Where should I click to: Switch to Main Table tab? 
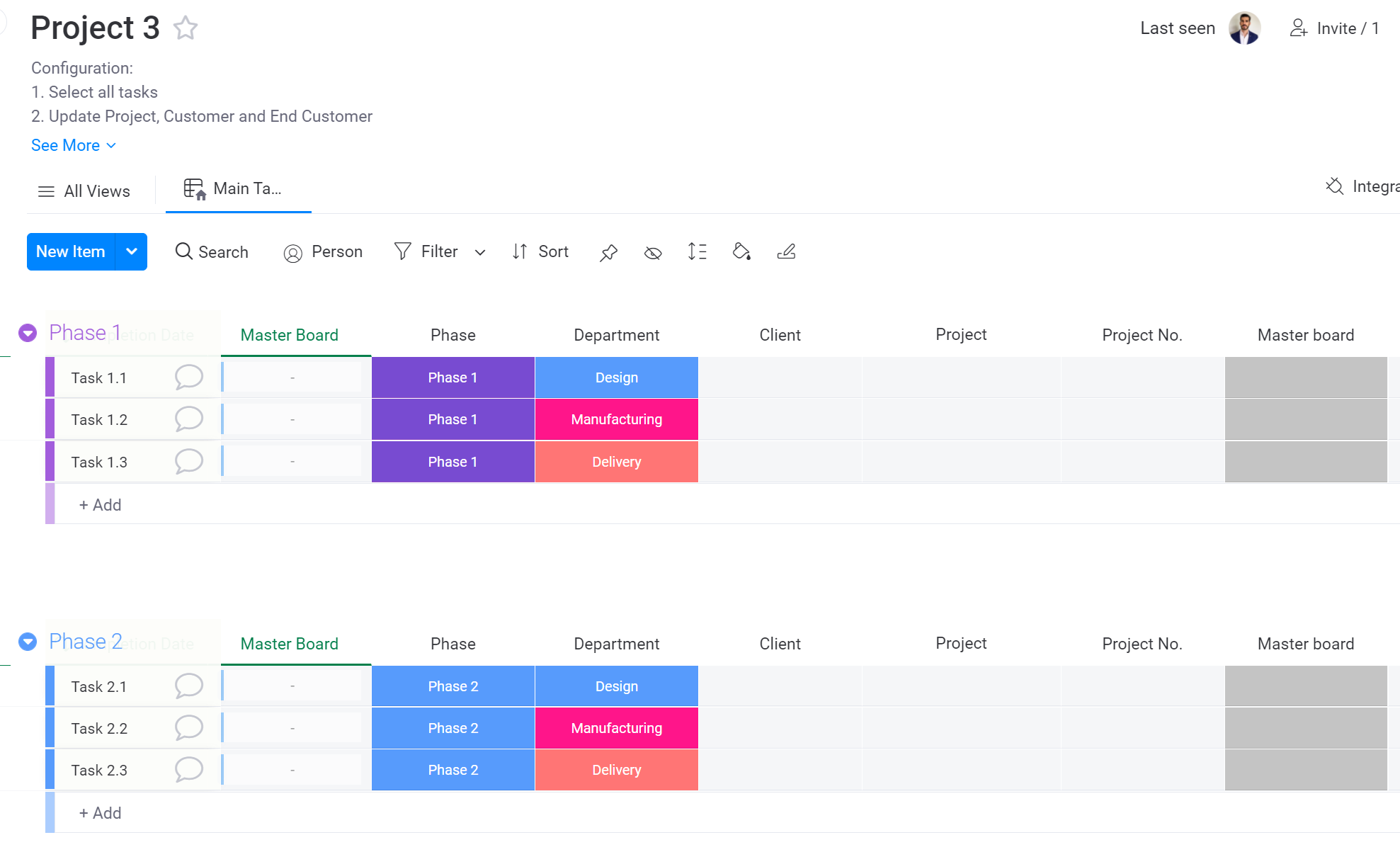point(234,189)
